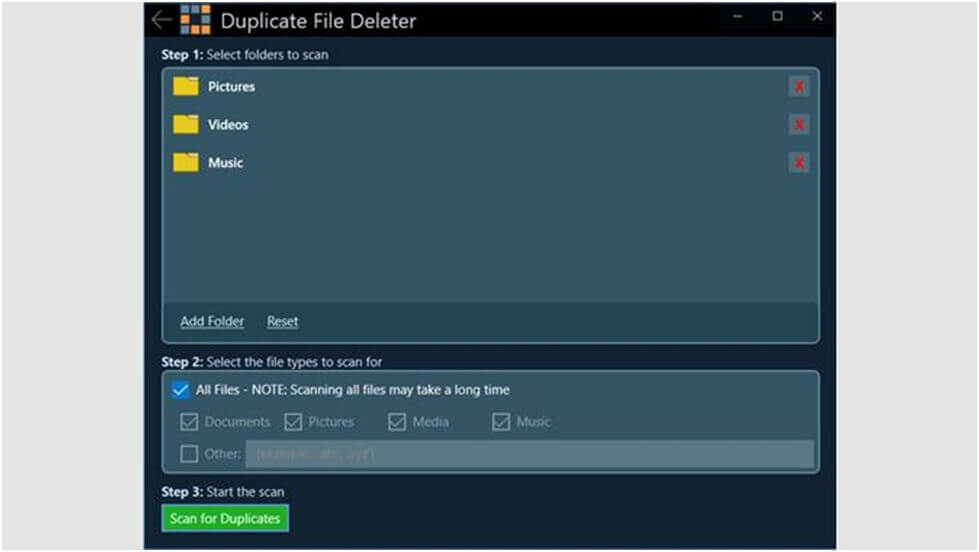The image size is (979, 552).
Task: Remove Music folder with red X
Action: pos(799,163)
